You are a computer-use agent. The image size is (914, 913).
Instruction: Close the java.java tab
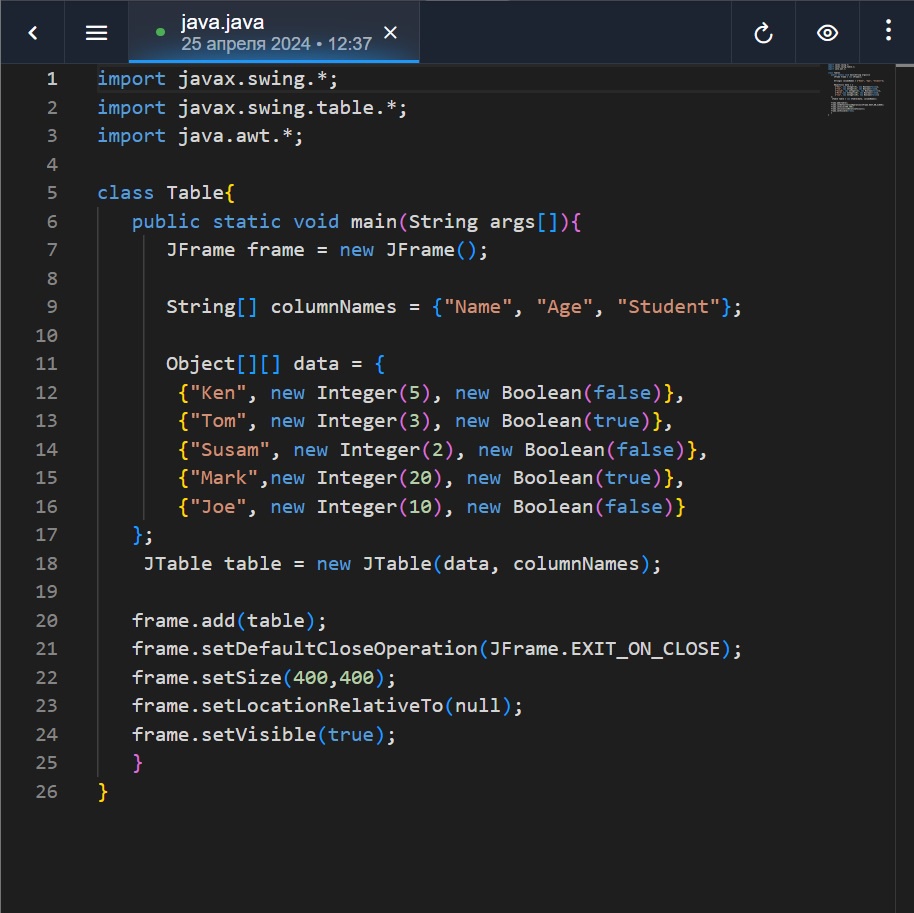(x=391, y=33)
